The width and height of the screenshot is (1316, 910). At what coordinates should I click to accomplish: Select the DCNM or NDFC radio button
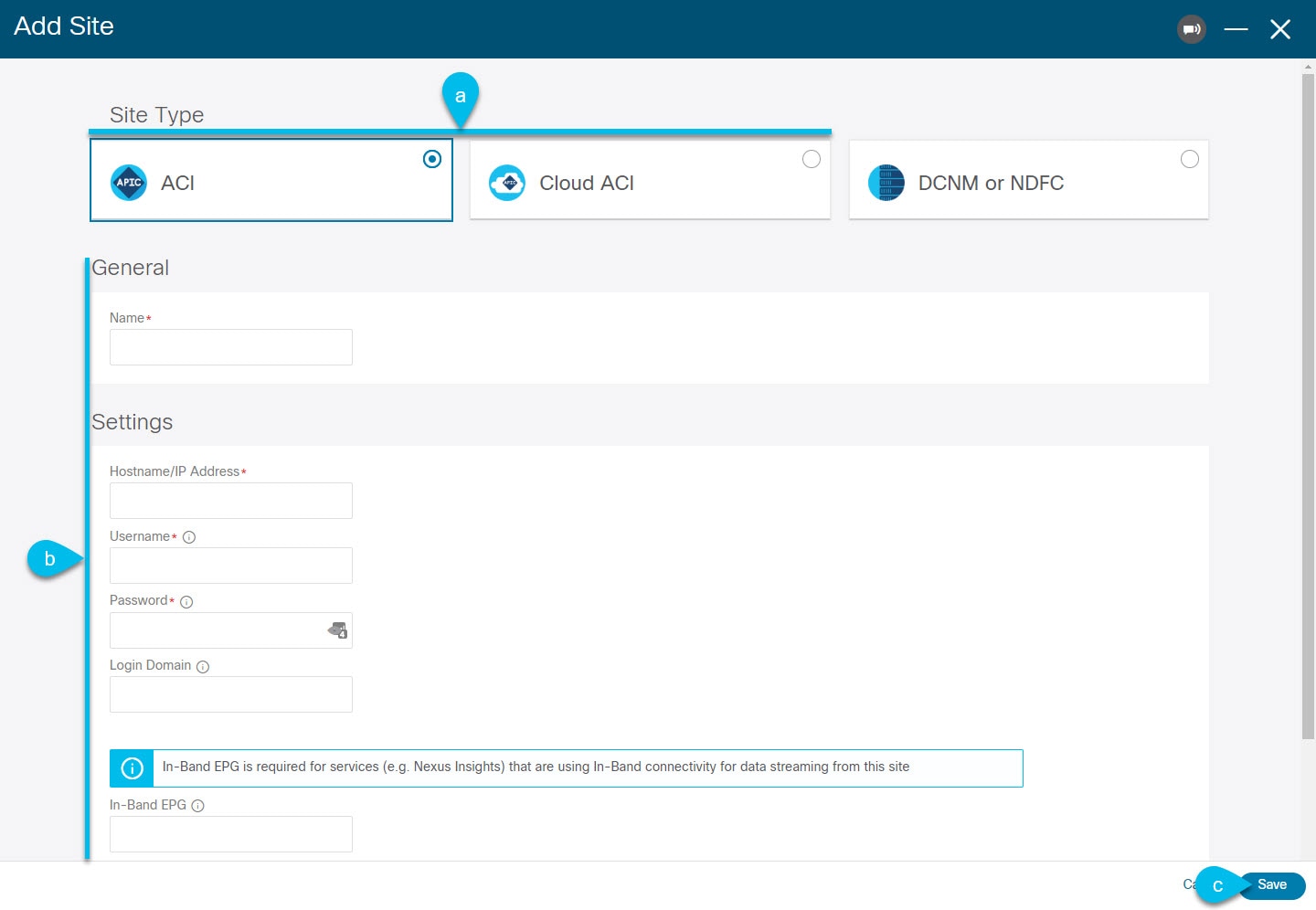(x=1190, y=159)
